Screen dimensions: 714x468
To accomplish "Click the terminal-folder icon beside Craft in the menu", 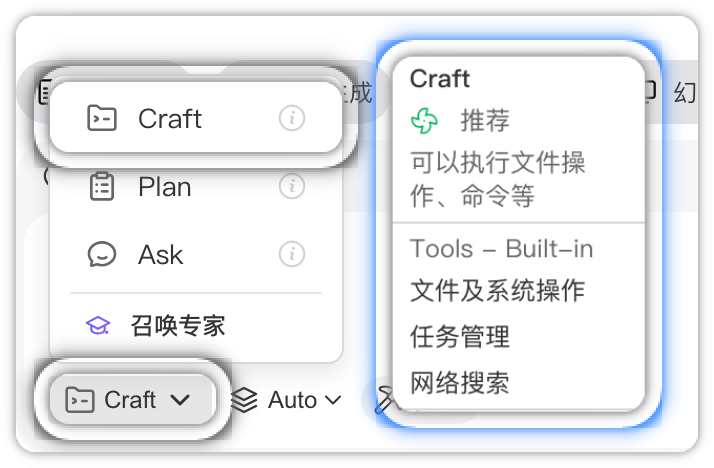I will click(x=102, y=119).
